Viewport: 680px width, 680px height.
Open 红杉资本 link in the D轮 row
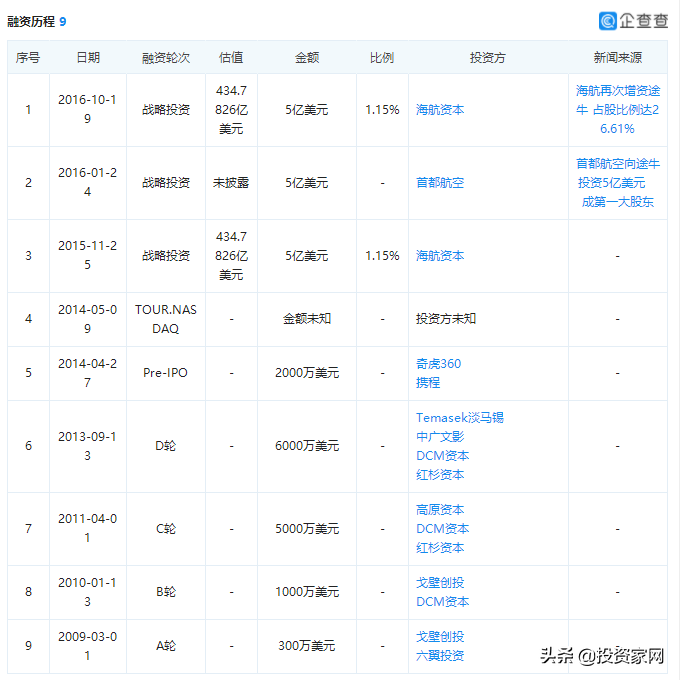(440, 475)
